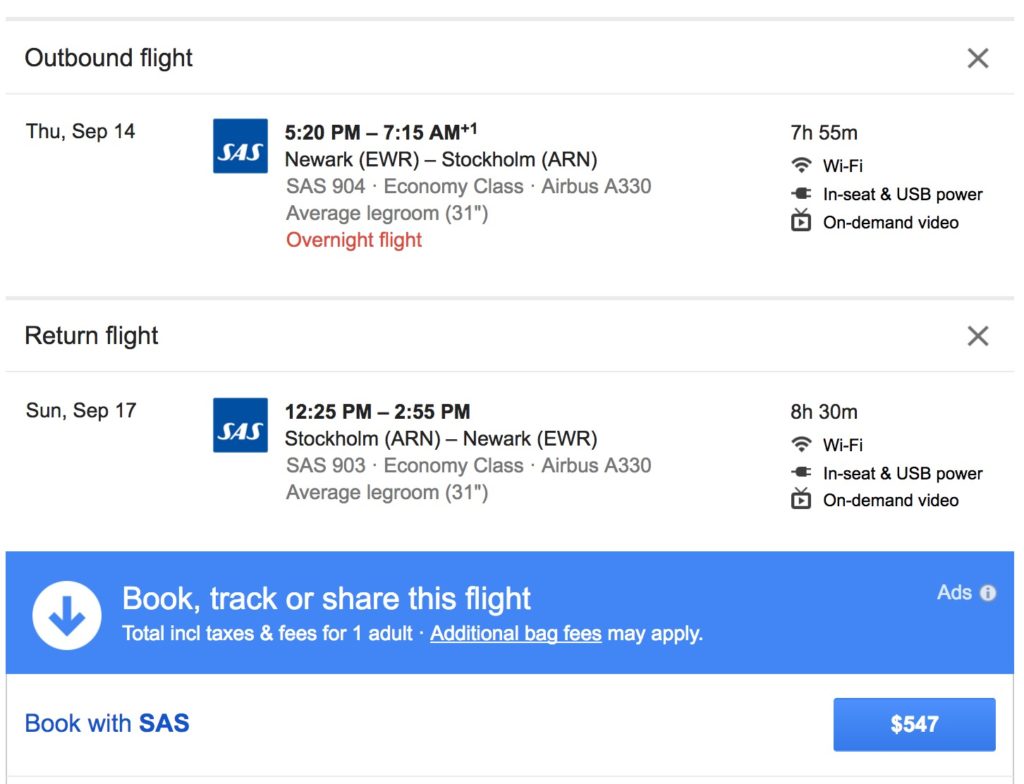Click the SAS logo on return flight

pos(240,425)
